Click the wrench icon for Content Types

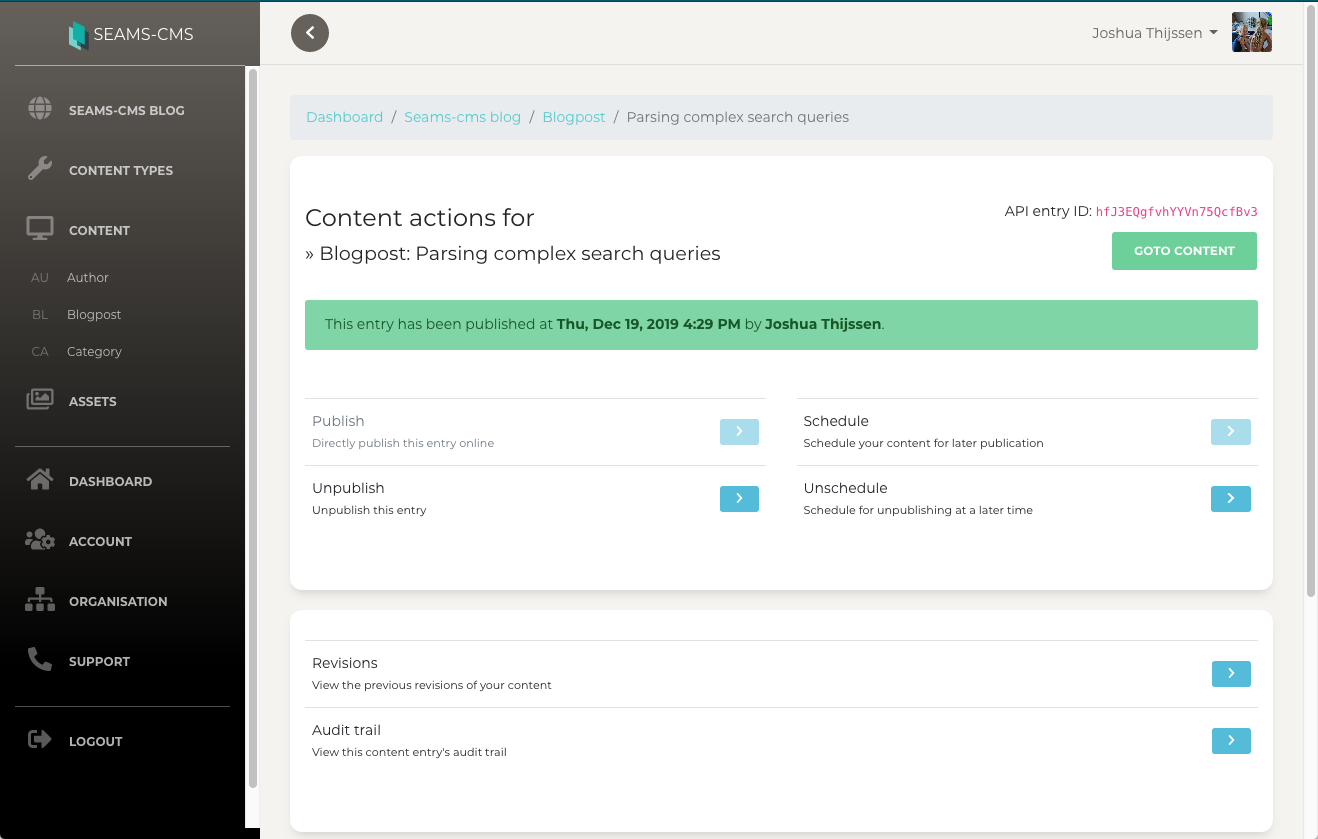(x=40, y=168)
